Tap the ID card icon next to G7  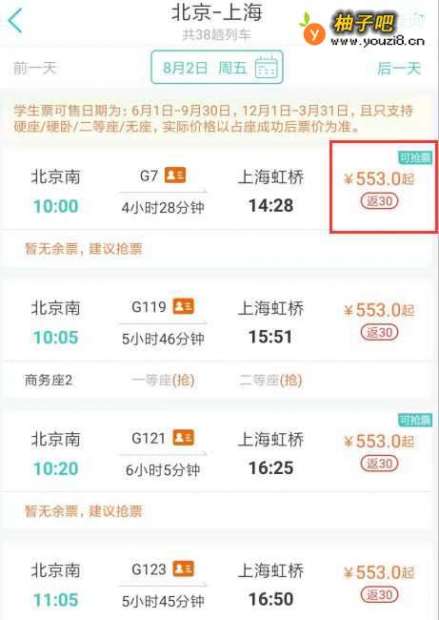pos(175,175)
